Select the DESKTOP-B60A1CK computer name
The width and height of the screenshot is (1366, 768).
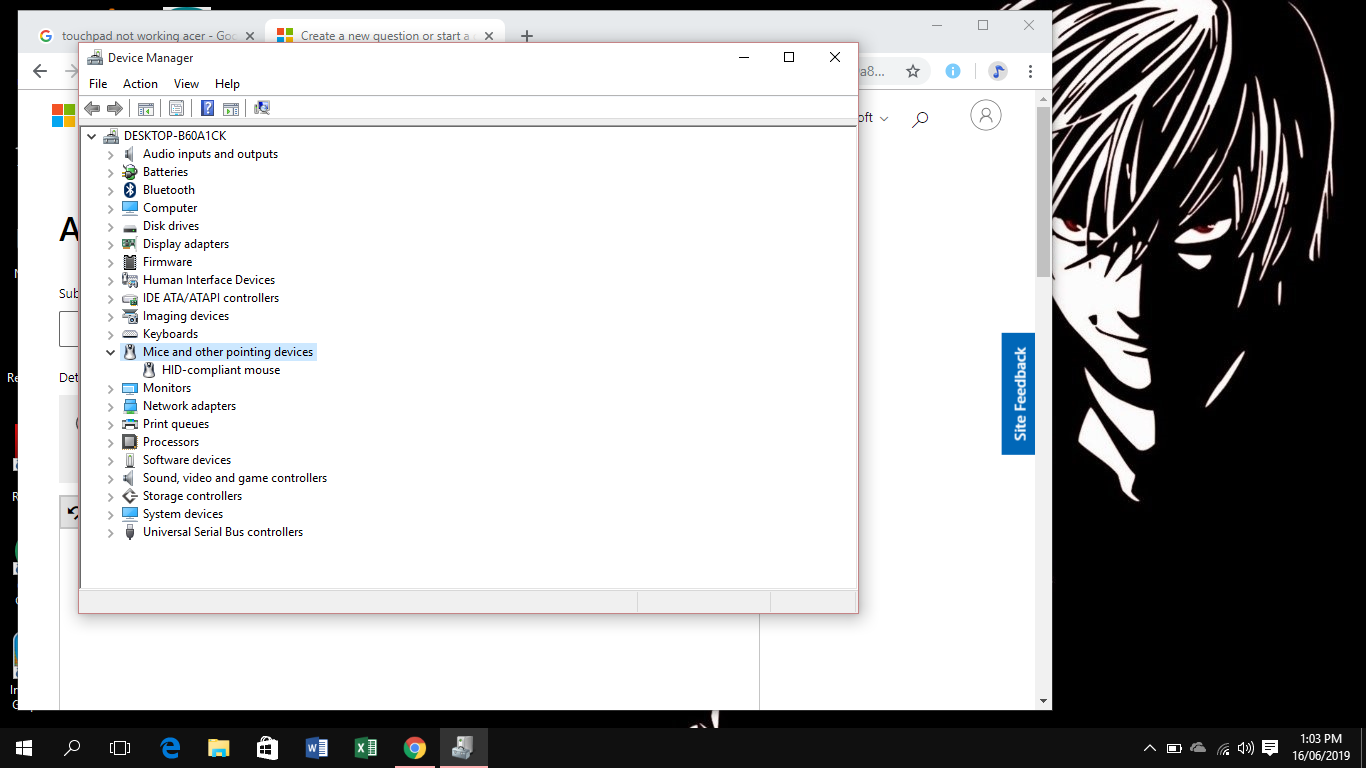[175, 136]
